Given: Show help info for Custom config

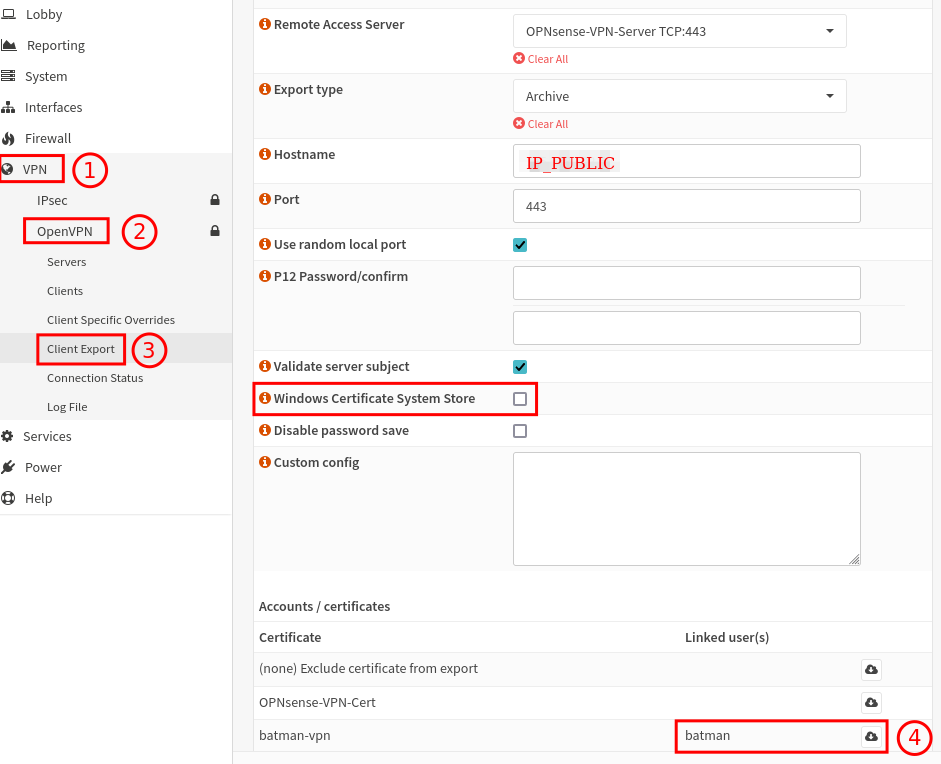Looking at the screenshot, I should [x=265, y=462].
